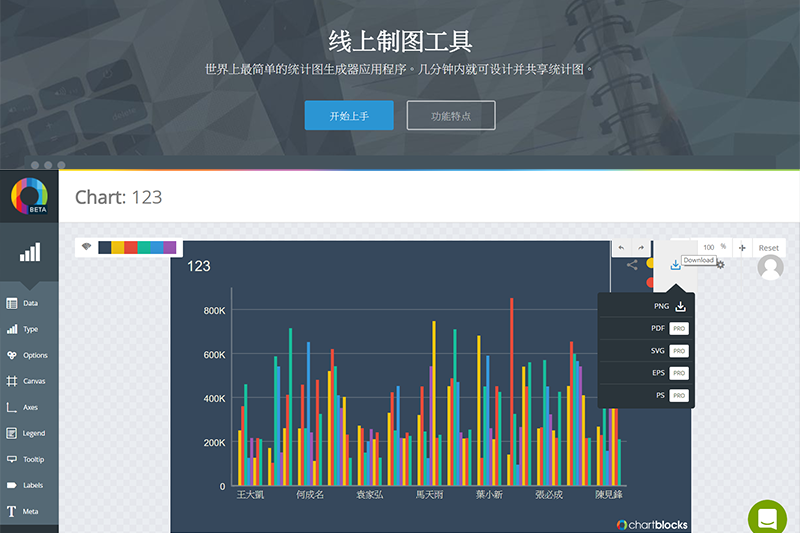Click the blue Download icon
The image size is (800, 533).
[676, 265]
